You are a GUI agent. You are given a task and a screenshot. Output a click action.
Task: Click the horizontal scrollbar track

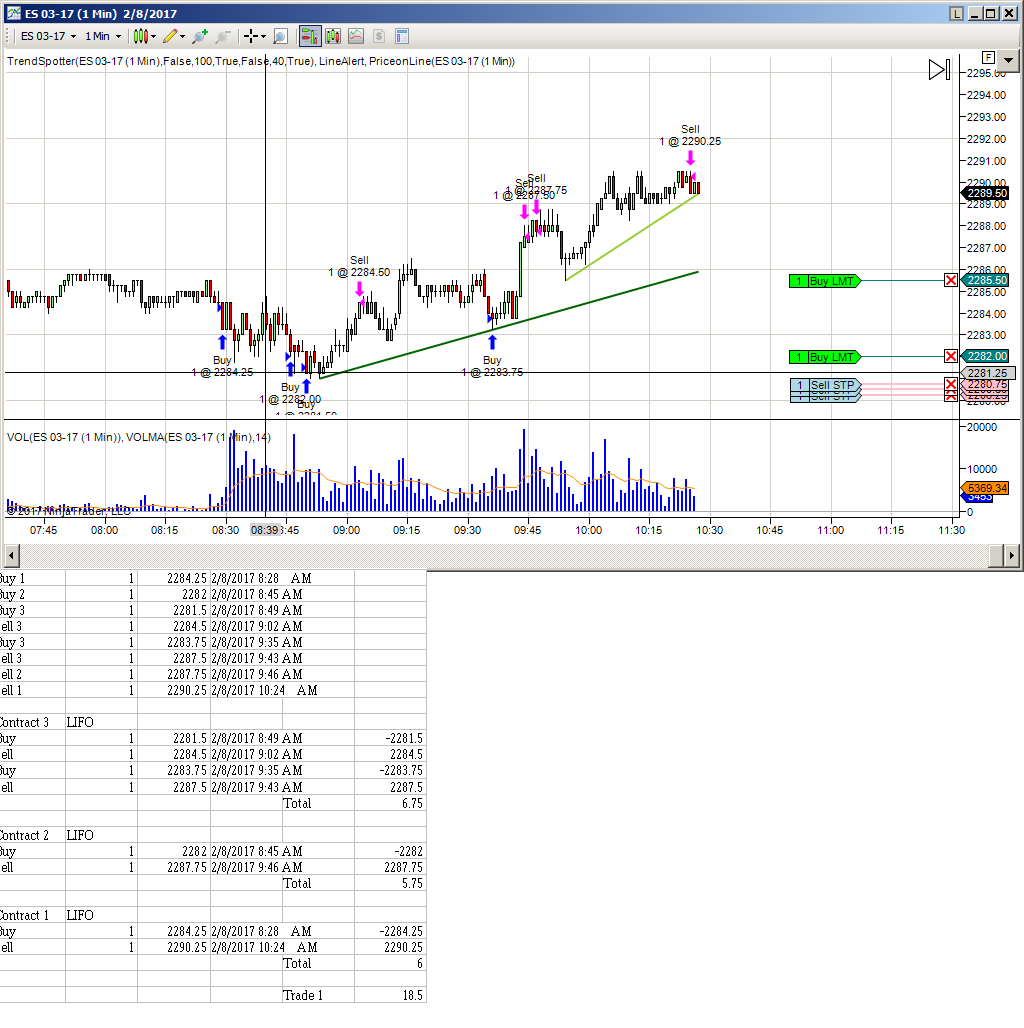(x=504, y=556)
